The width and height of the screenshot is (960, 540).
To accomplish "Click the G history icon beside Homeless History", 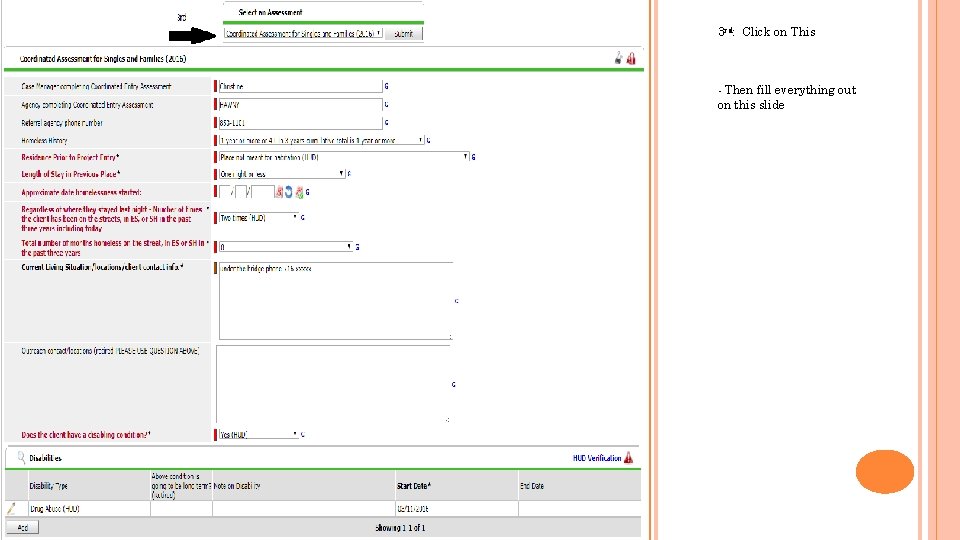I will click(428, 140).
